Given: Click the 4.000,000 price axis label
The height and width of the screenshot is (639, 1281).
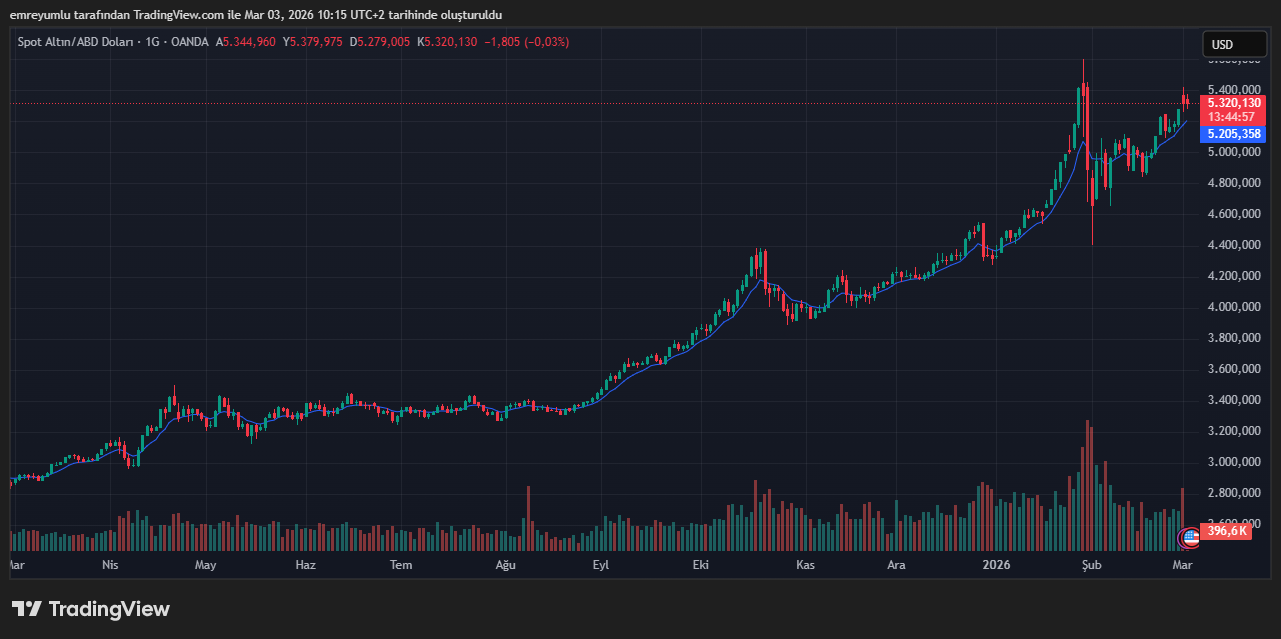Looking at the screenshot, I should pyautogui.click(x=1233, y=307).
